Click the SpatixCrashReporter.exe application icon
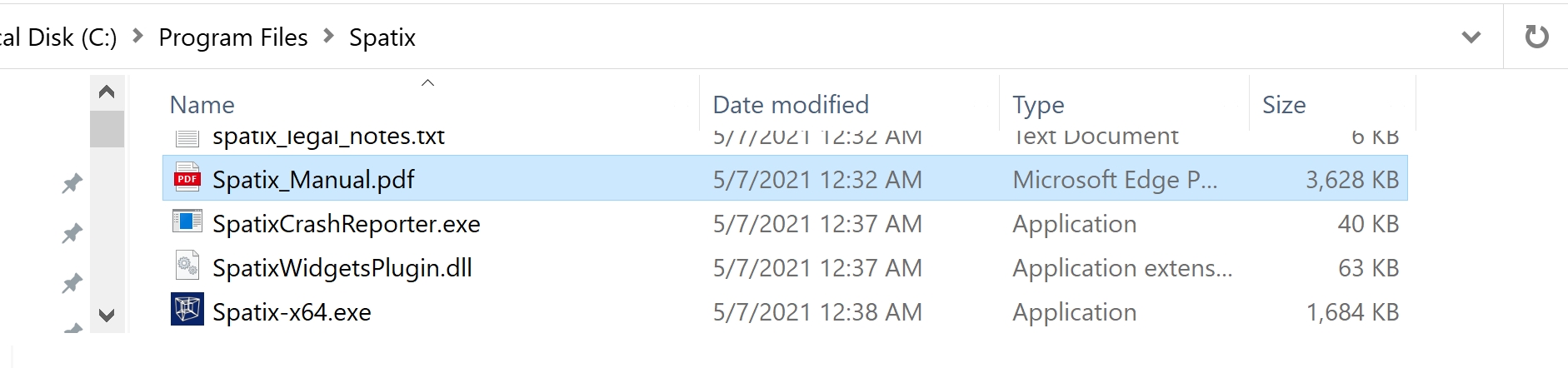This screenshot has width=1568, height=368. pyautogui.click(x=187, y=222)
